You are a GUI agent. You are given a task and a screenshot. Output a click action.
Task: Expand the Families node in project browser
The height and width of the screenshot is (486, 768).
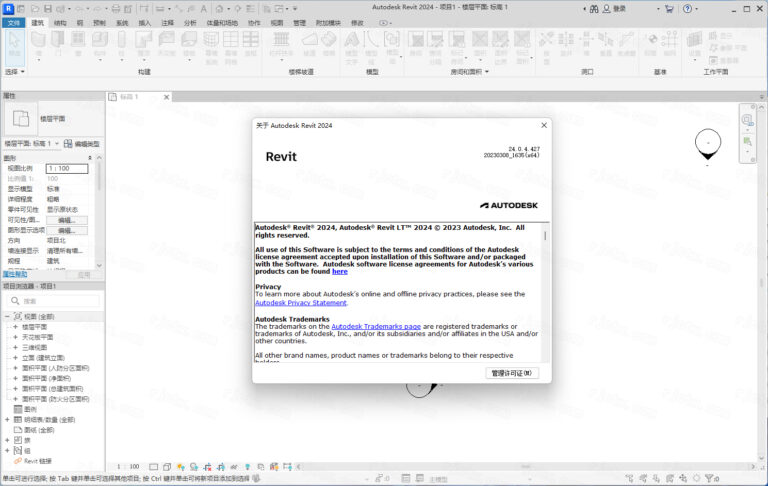coord(7,440)
